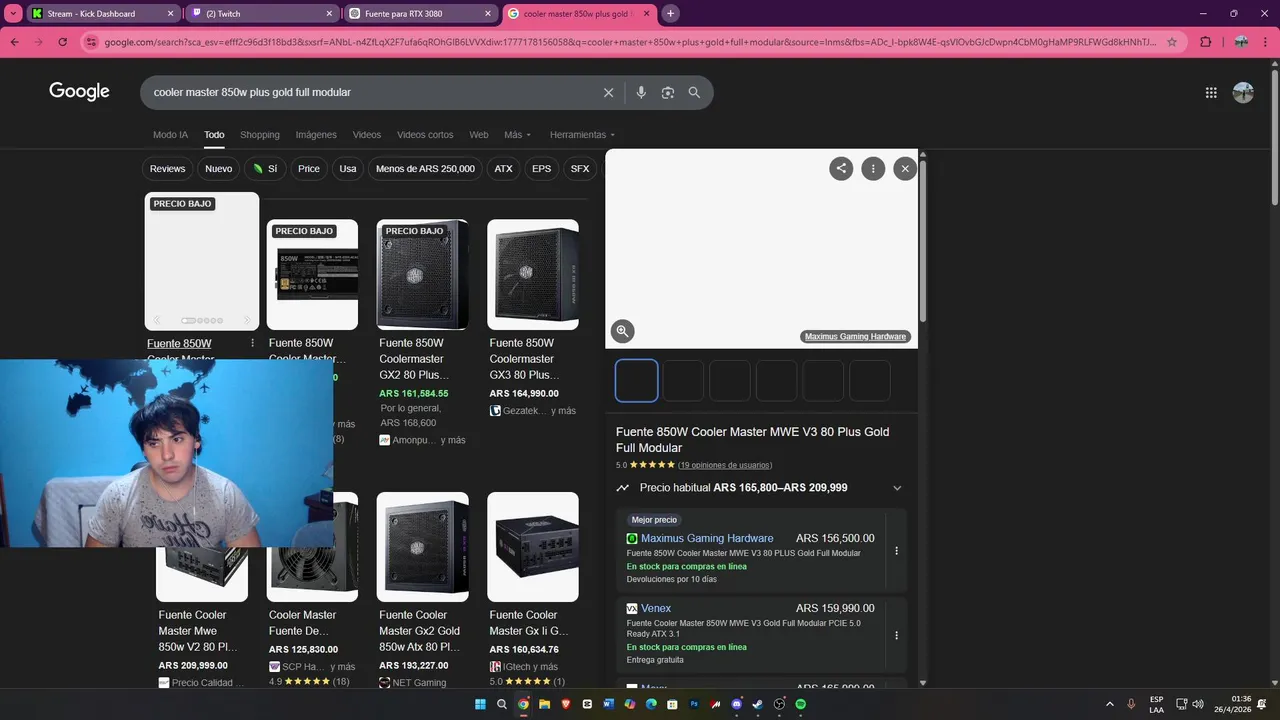Screen dimensions: 1280x720
Task: Reload the current page
Action: tap(62, 42)
